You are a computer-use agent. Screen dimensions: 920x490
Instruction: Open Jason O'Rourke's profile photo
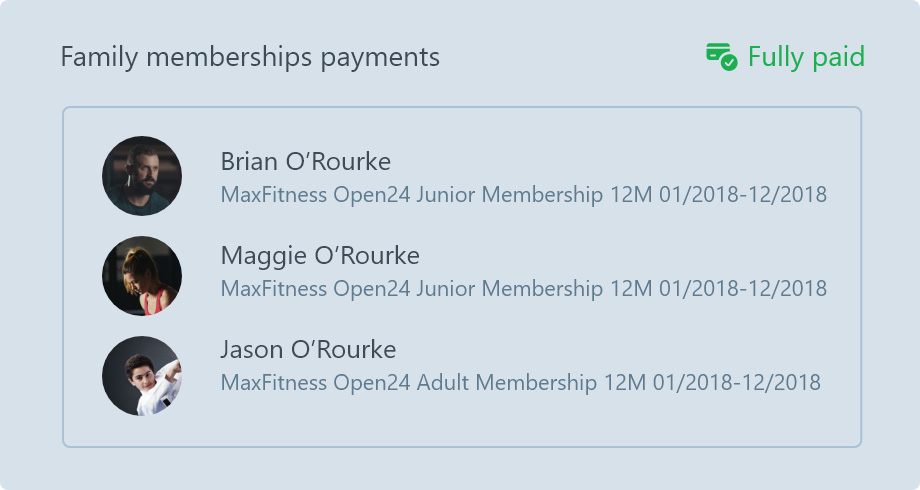142,376
